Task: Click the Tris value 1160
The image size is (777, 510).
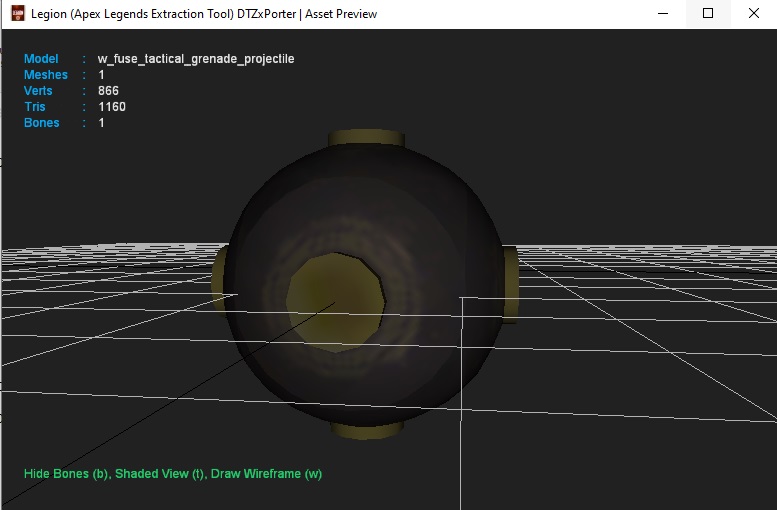Action: [x=112, y=107]
